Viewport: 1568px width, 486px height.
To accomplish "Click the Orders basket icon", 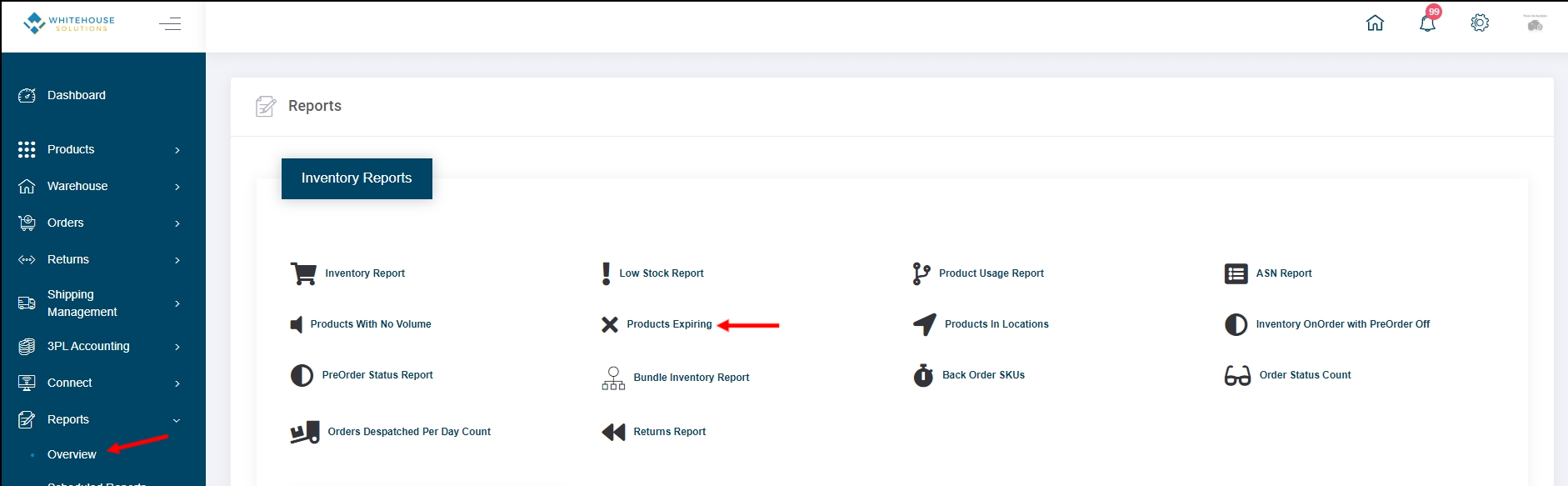I will click(x=27, y=223).
